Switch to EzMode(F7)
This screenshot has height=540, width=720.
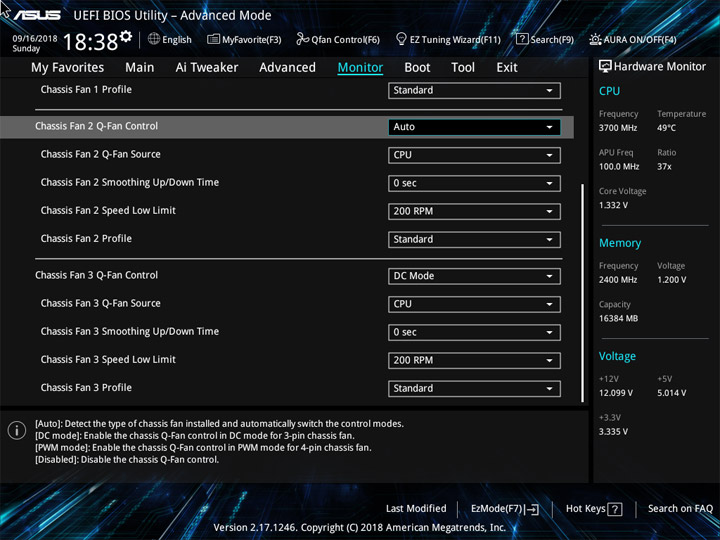click(x=505, y=509)
